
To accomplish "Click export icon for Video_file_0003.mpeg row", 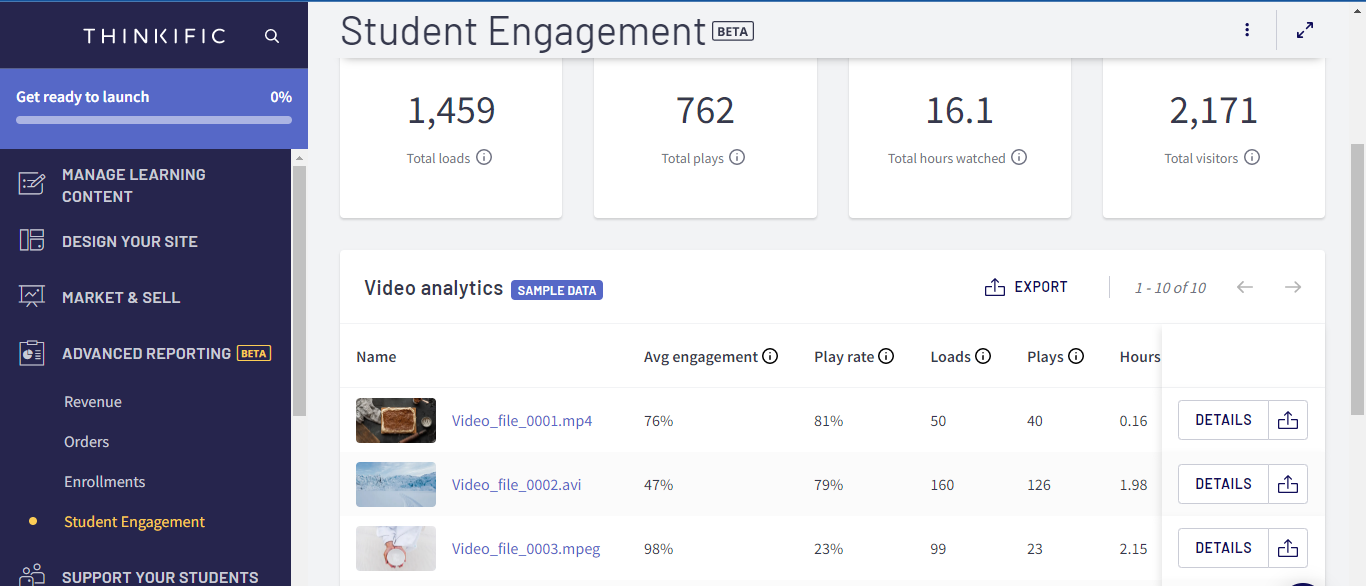I will click(x=1288, y=548).
